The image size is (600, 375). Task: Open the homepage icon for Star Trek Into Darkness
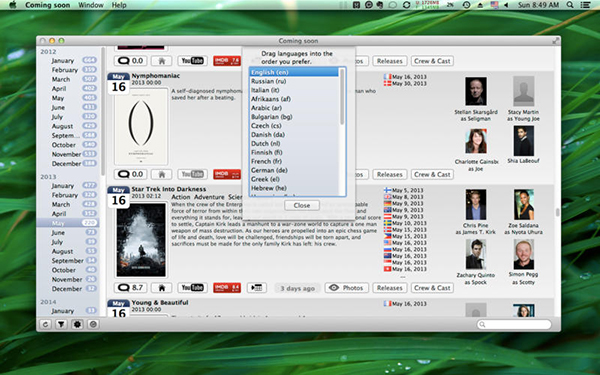(161, 288)
